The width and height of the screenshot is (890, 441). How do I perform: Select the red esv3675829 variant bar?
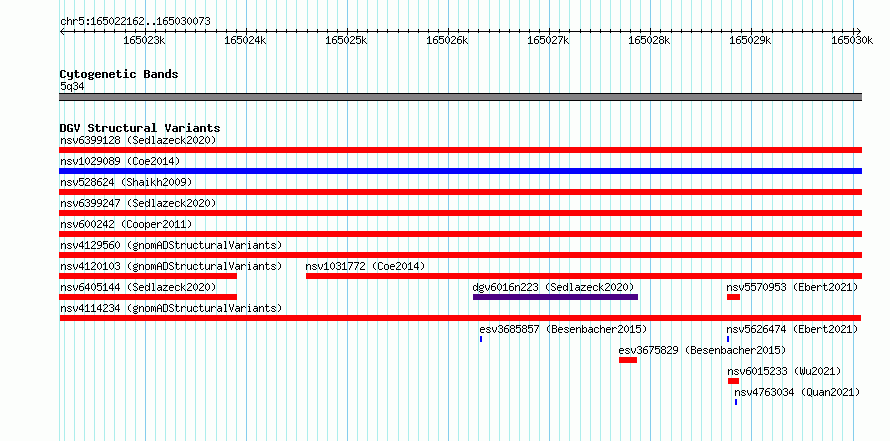pyautogui.click(x=628, y=360)
